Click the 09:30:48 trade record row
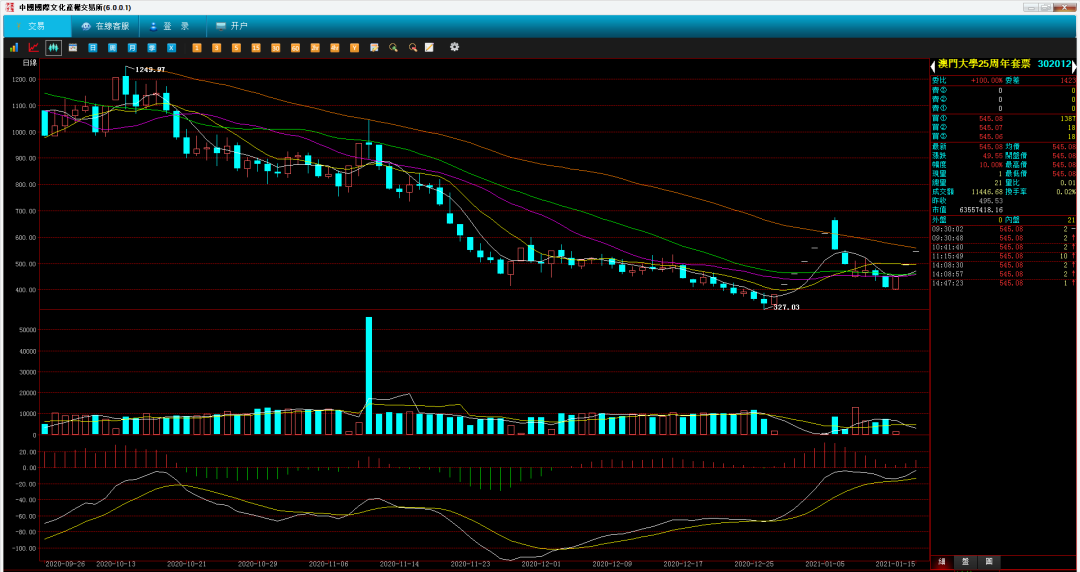Image resolution: width=1080 pixels, height=572 pixels. [1004, 238]
